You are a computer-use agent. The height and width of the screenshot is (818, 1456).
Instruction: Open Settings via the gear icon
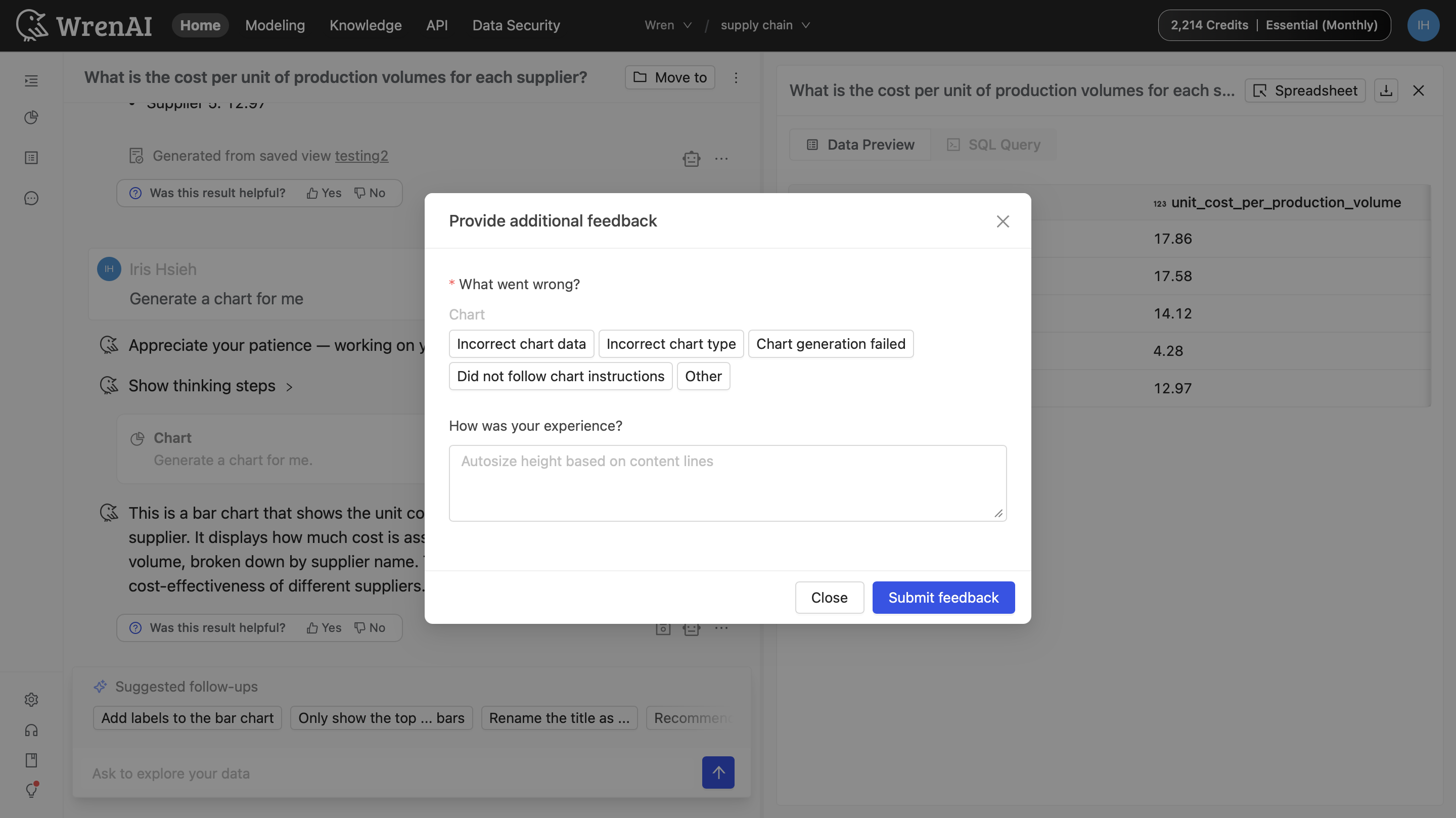(x=31, y=699)
